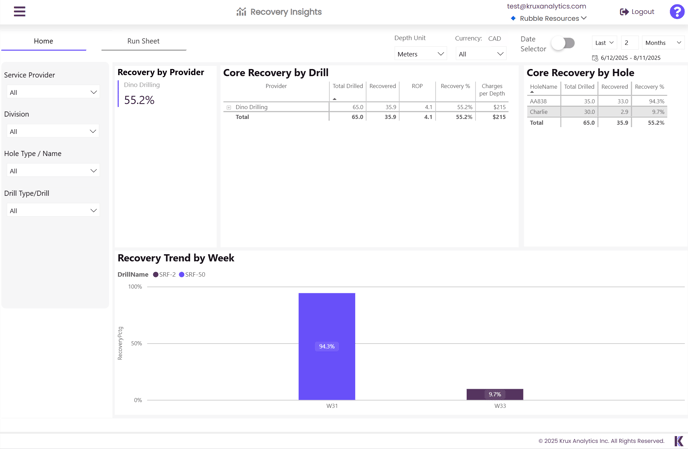Open the Months unit dropdown
The image size is (688, 449).
point(663,43)
